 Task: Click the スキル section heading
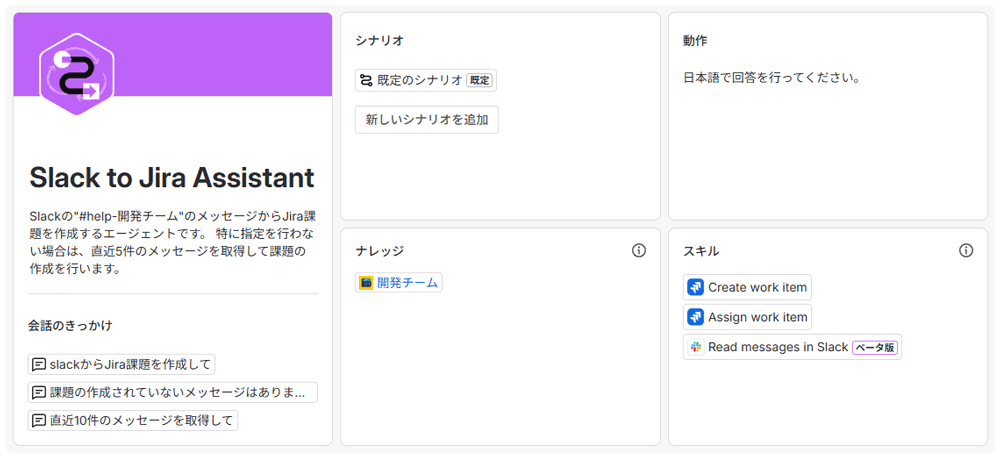tap(701, 251)
